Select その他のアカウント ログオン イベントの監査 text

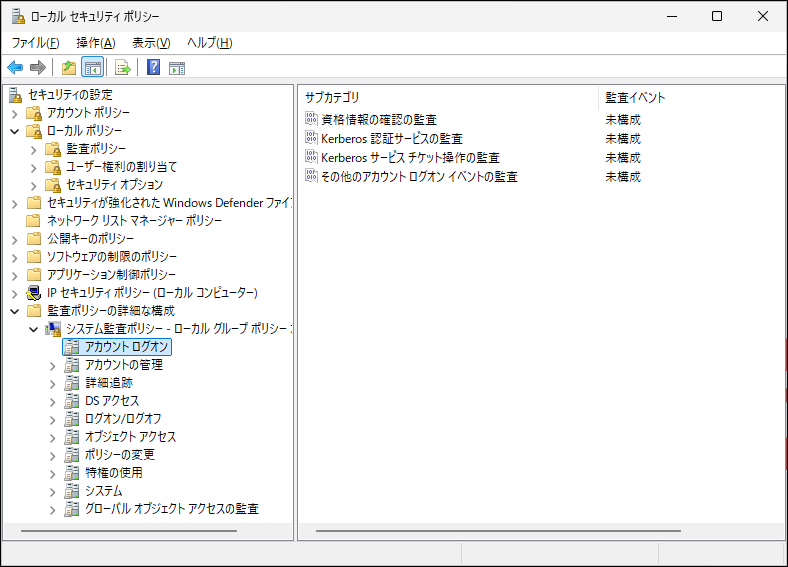(x=420, y=177)
